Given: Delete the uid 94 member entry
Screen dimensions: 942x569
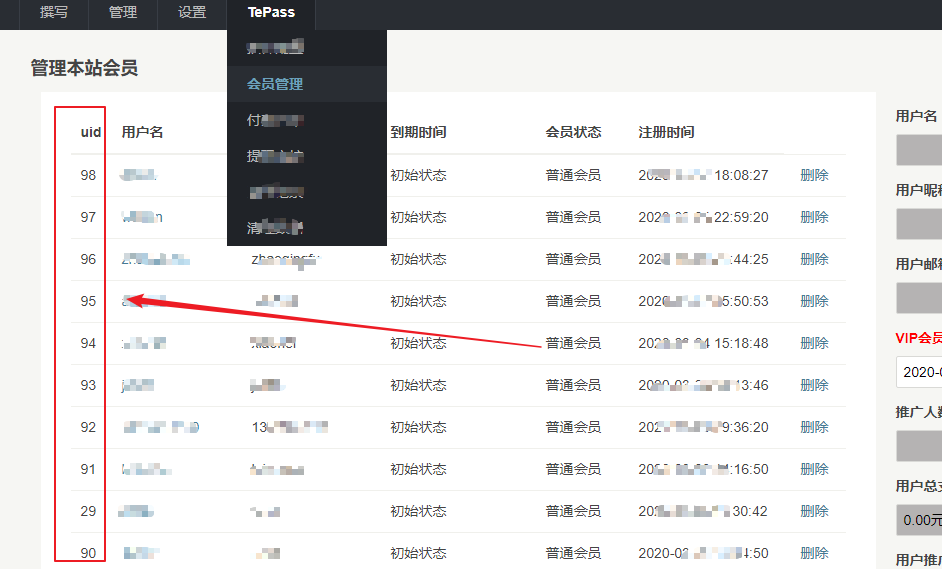Looking at the screenshot, I should click(814, 343).
